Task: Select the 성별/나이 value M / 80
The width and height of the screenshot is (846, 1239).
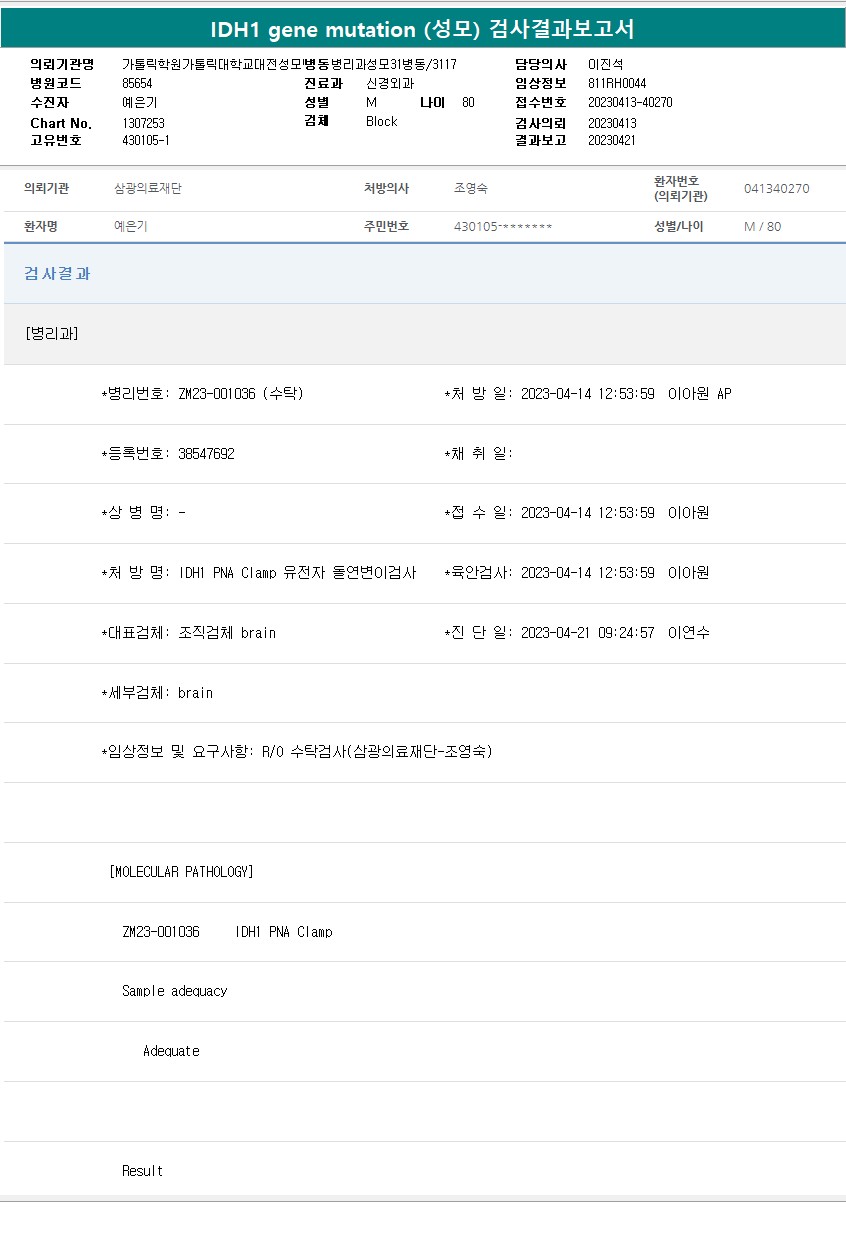Action: [763, 227]
